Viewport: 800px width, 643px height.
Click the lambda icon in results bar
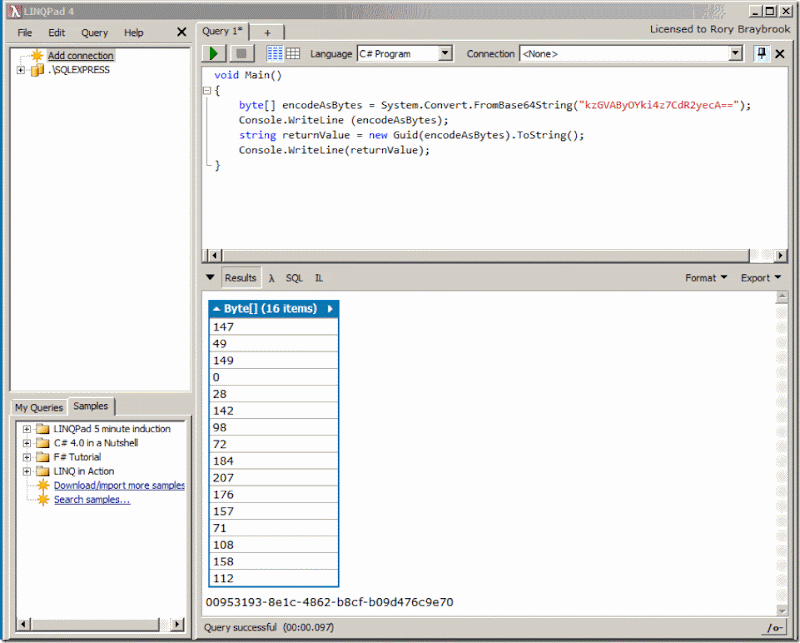[271, 278]
